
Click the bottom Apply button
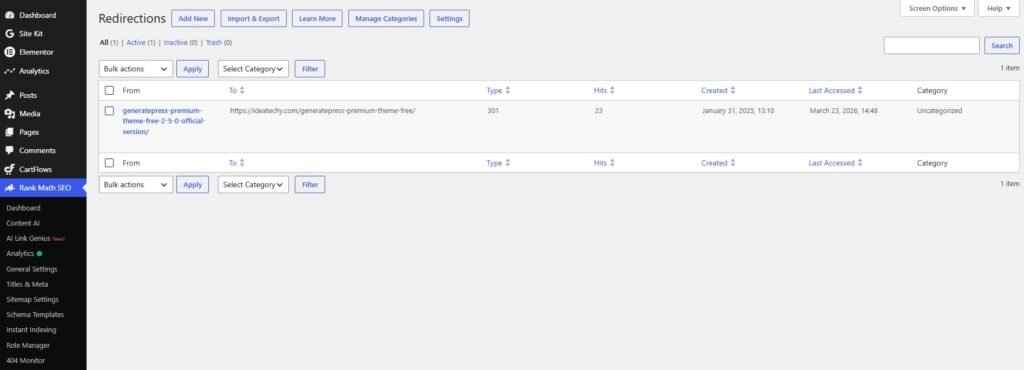[x=193, y=185]
